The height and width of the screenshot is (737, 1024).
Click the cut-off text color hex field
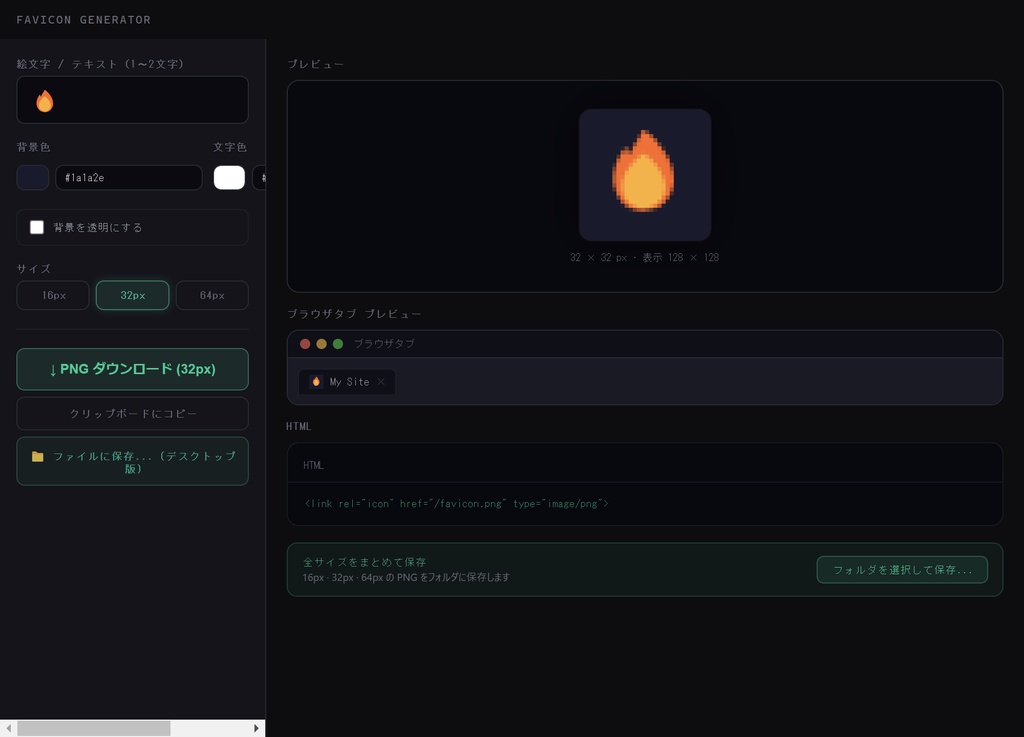(259, 178)
